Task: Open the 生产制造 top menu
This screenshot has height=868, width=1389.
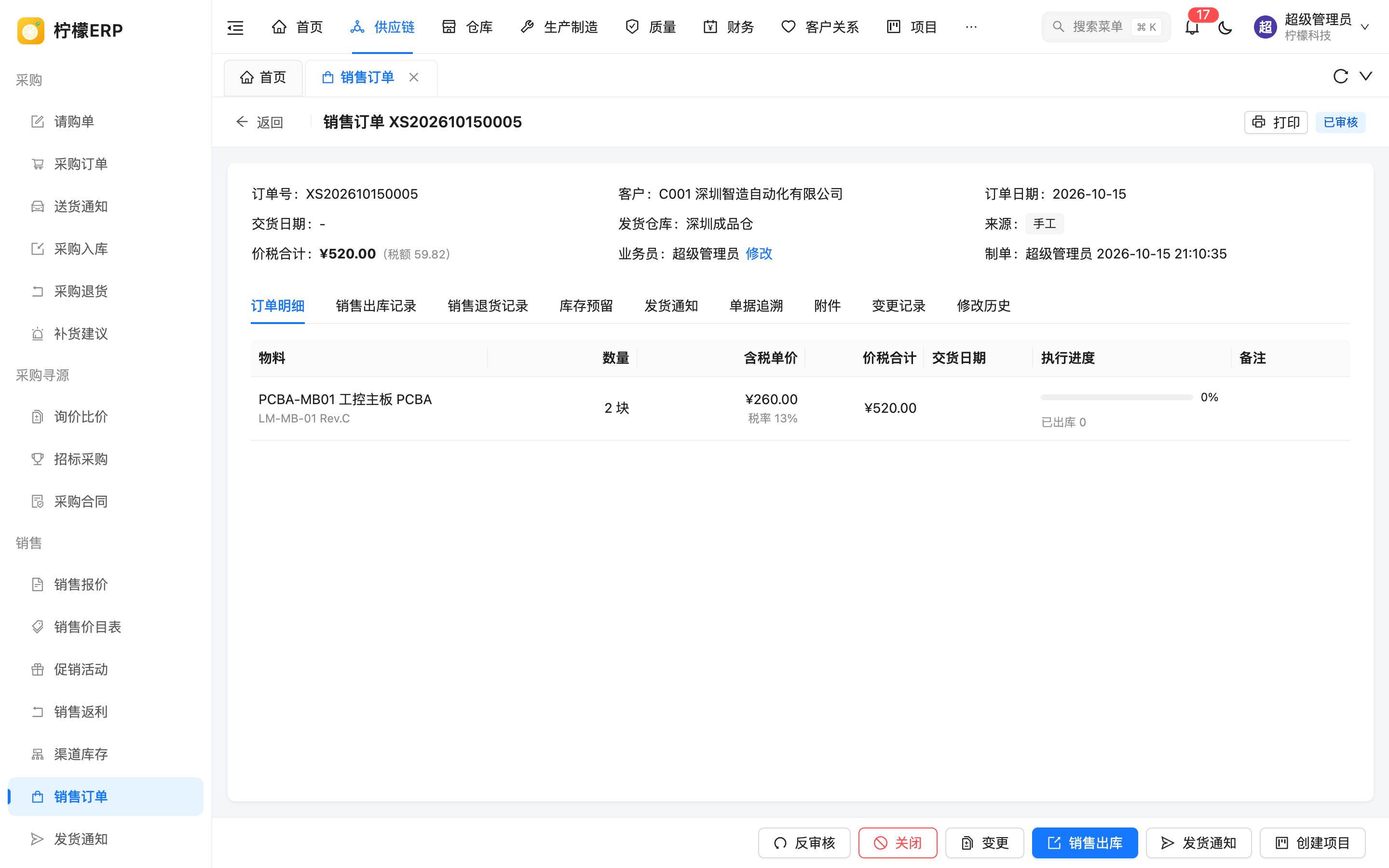Action: (x=559, y=27)
